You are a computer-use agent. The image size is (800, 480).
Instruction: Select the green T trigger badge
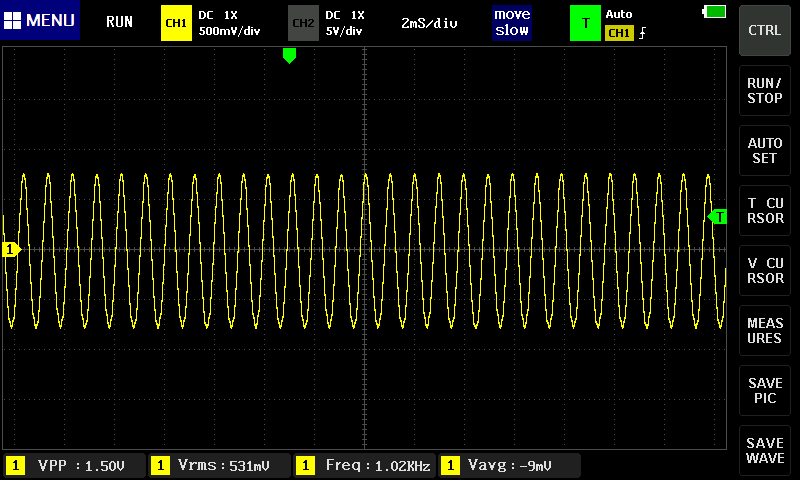coord(585,23)
